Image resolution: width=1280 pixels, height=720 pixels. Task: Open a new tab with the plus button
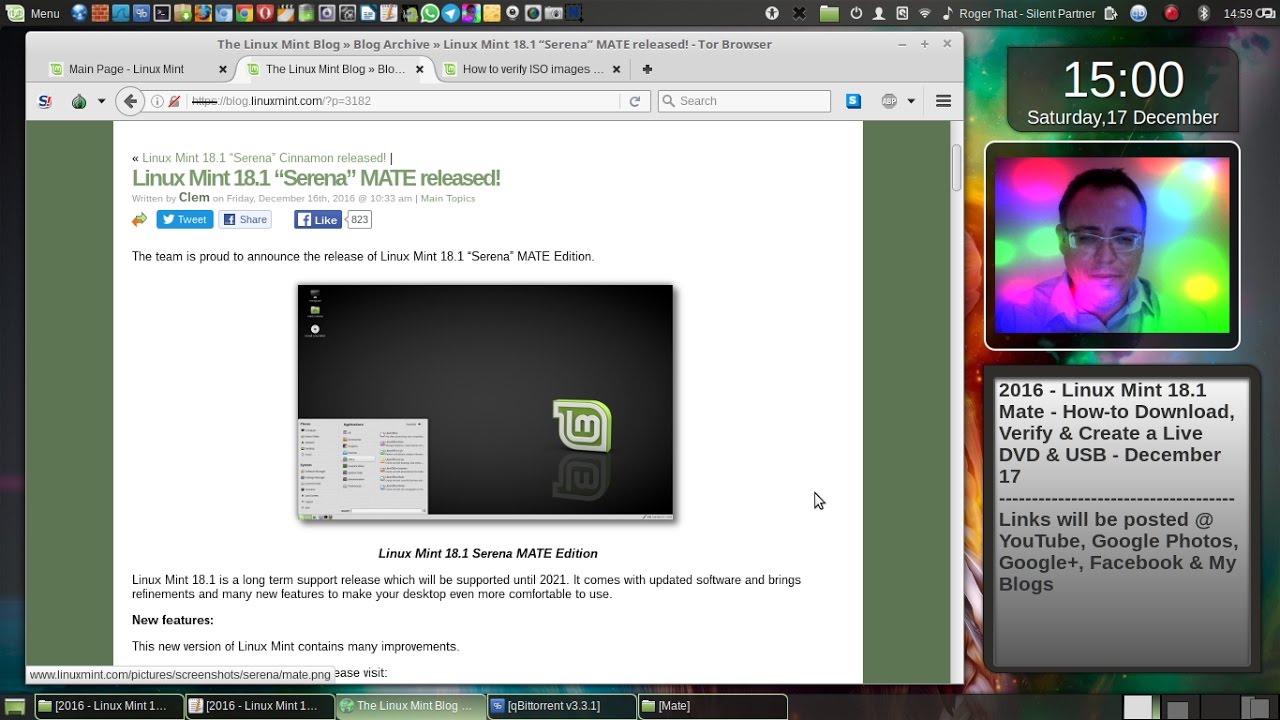point(647,69)
